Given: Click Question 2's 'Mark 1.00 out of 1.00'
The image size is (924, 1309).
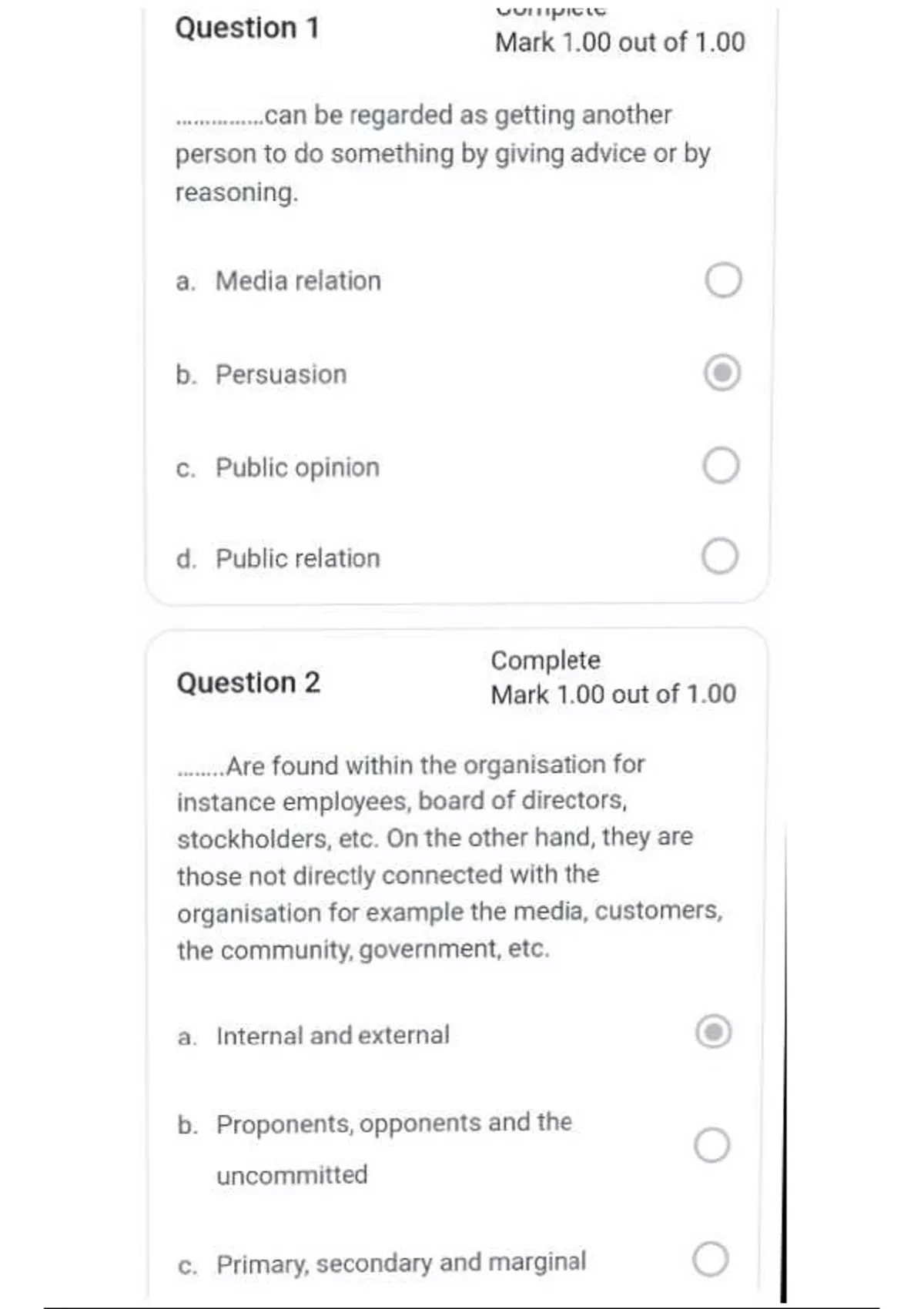Looking at the screenshot, I should pyautogui.click(x=613, y=695).
